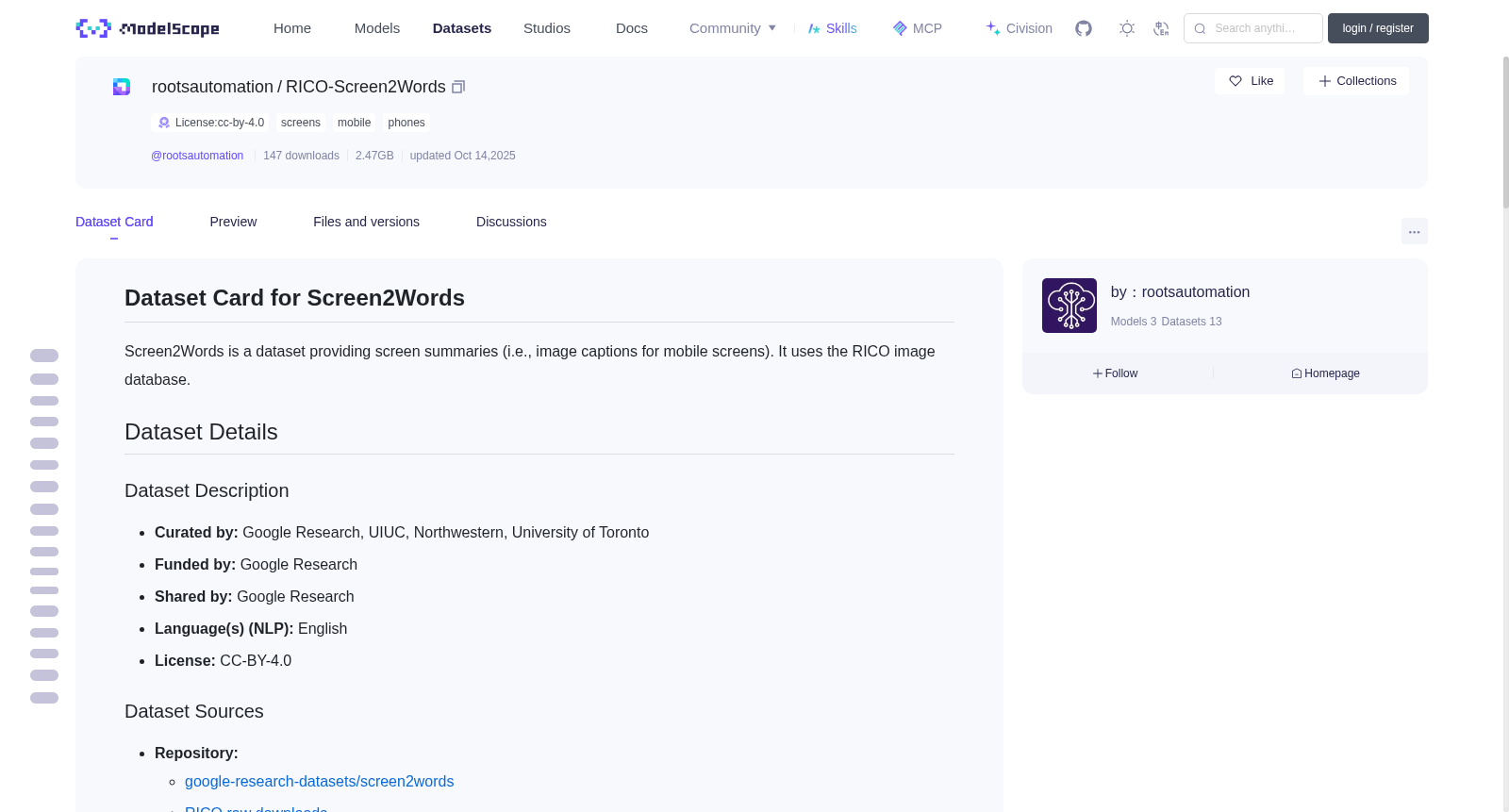Go to the Home menu item

click(x=292, y=28)
